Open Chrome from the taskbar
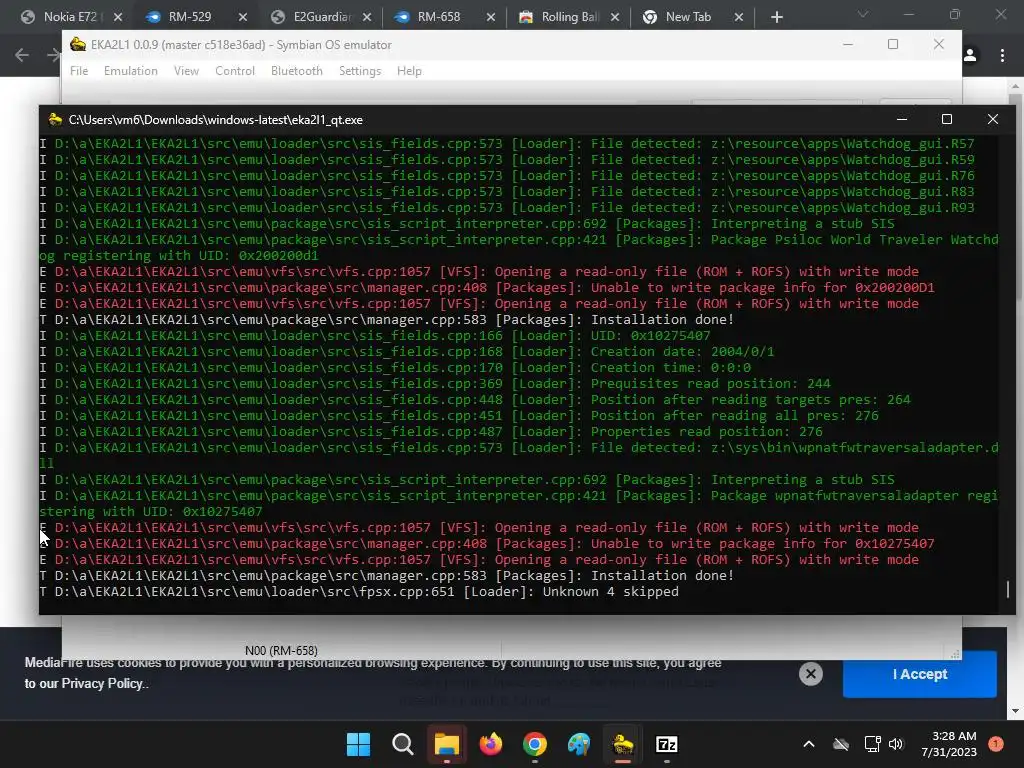Image resolution: width=1024 pixels, height=768 pixels. (x=535, y=744)
